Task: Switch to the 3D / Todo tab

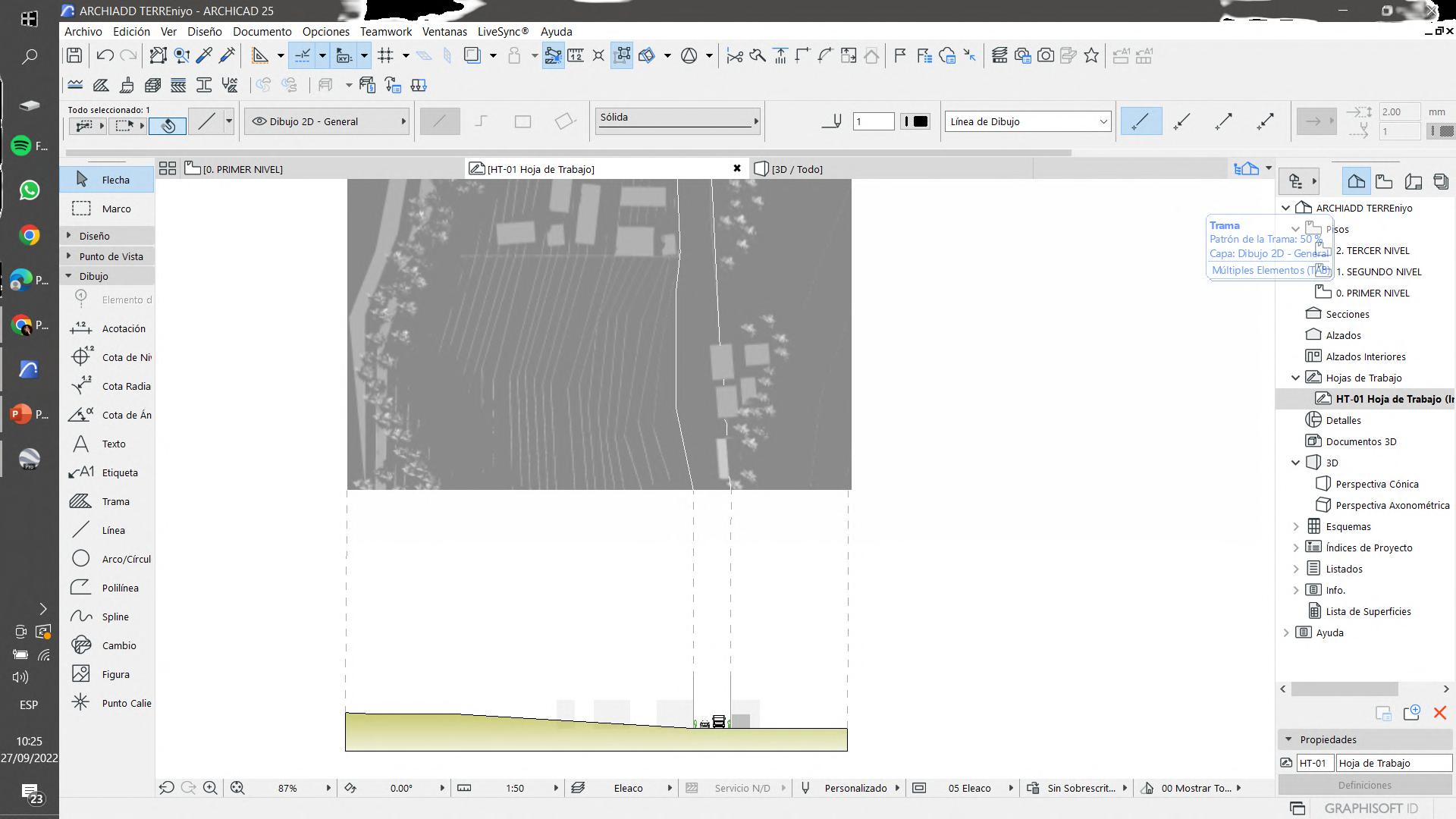Action: (796, 169)
